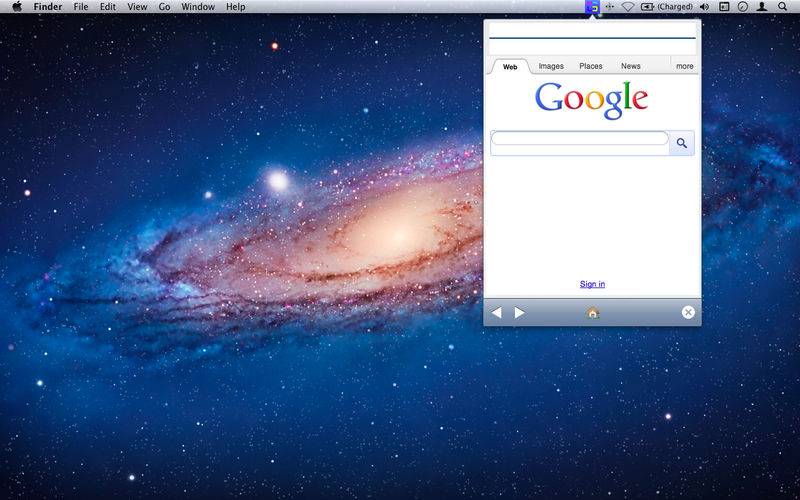The width and height of the screenshot is (800, 500).
Task: Open the File menu
Action: pos(81,7)
